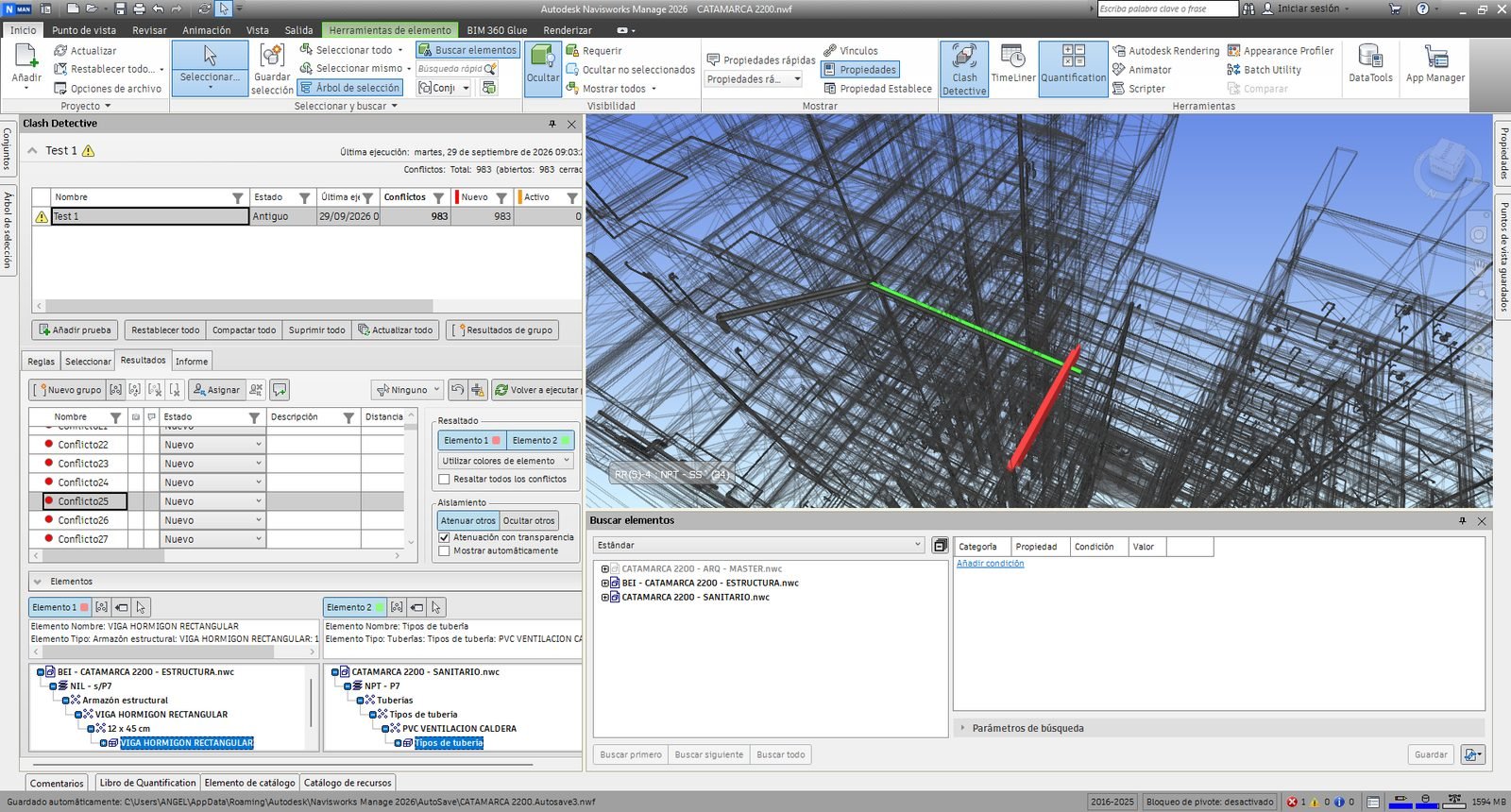Toggle Árbol de selección panel
The height and width of the screenshot is (812, 1511).
coord(350,88)
